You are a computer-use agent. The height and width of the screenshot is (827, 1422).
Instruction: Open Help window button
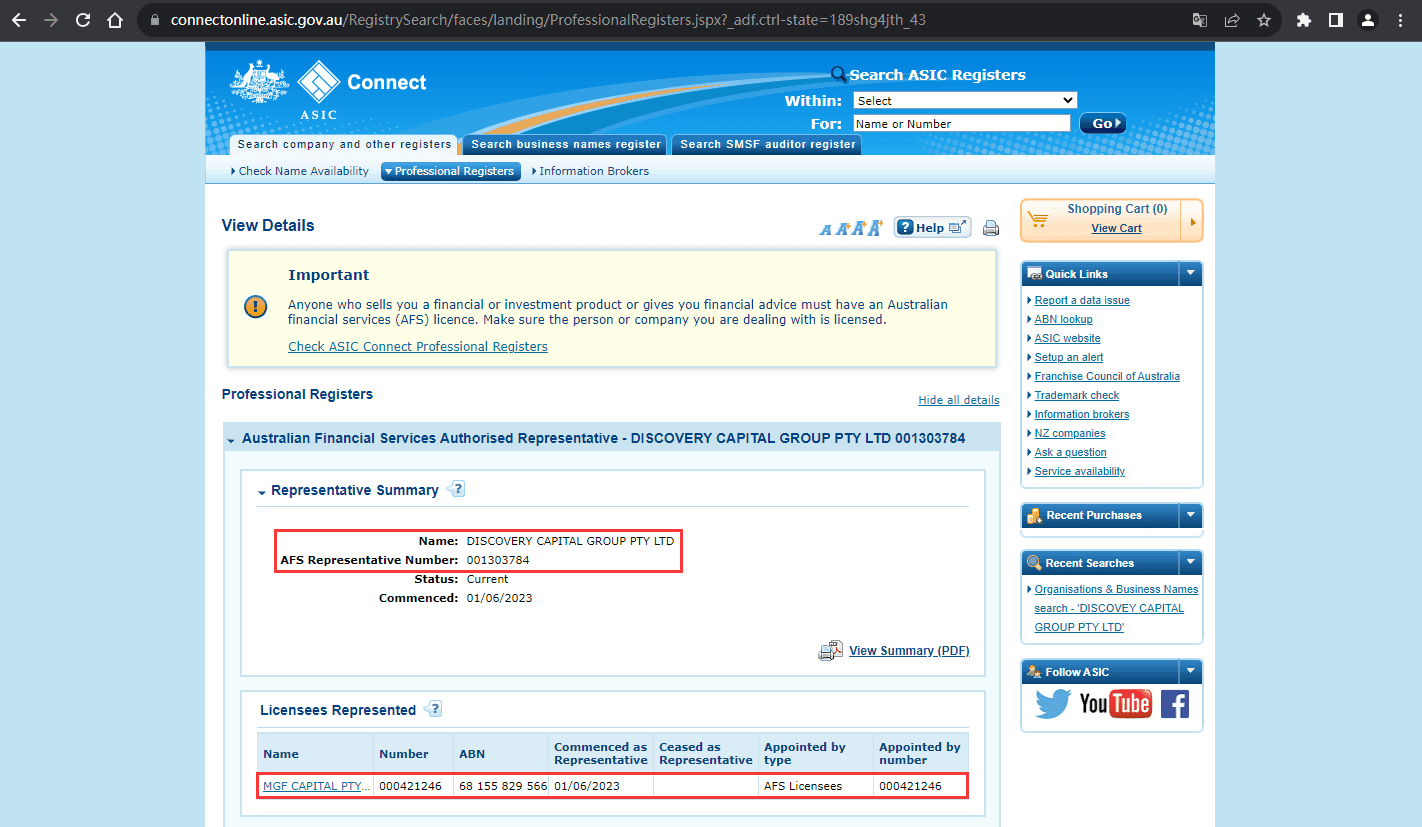click(932, 227)
